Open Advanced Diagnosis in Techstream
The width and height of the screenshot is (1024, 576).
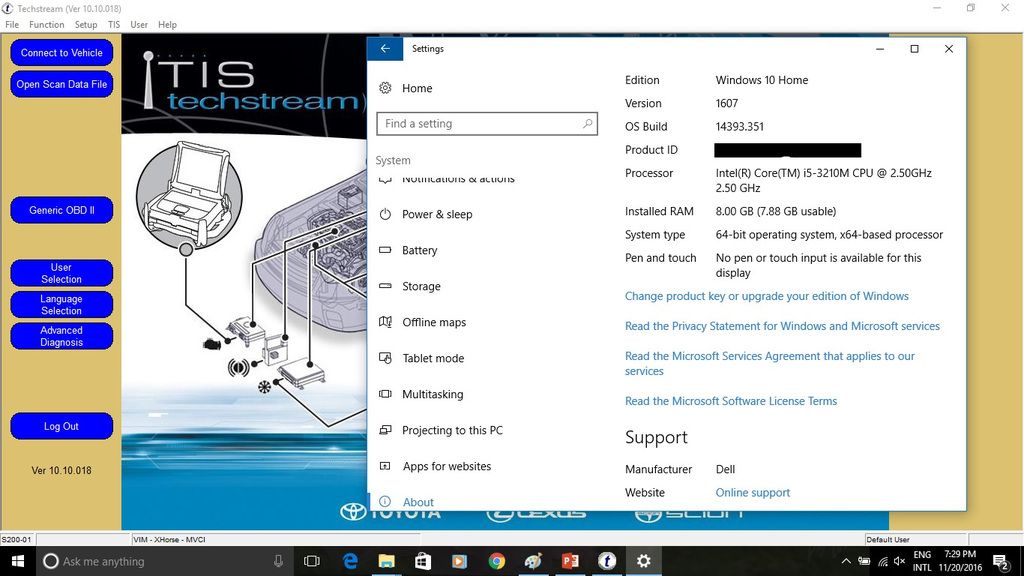pos(61,336)
